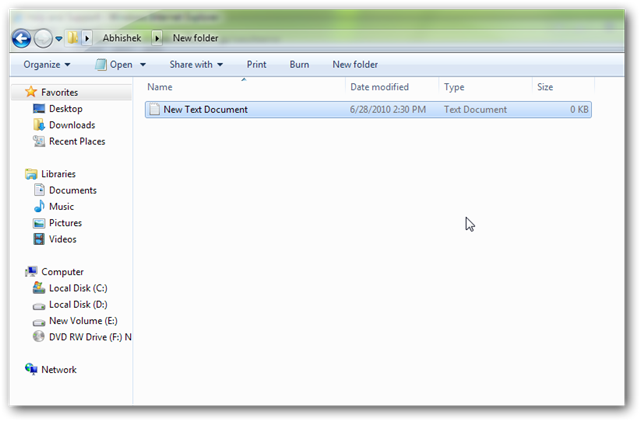
Task: Click the DVD RW Drive (F:) disc icon
Action: coord(39,337)
